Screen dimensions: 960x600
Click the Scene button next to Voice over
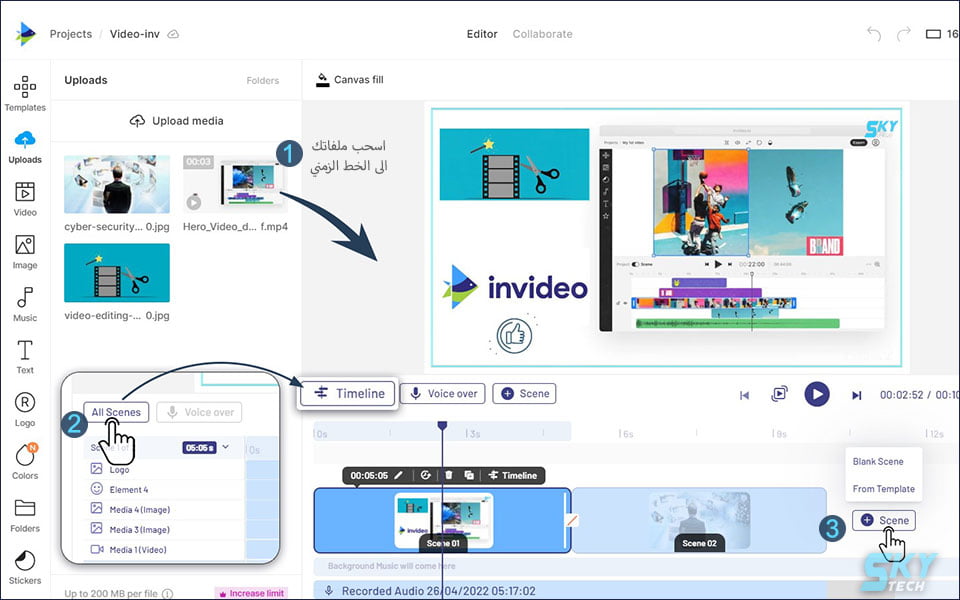pos(524,394)
